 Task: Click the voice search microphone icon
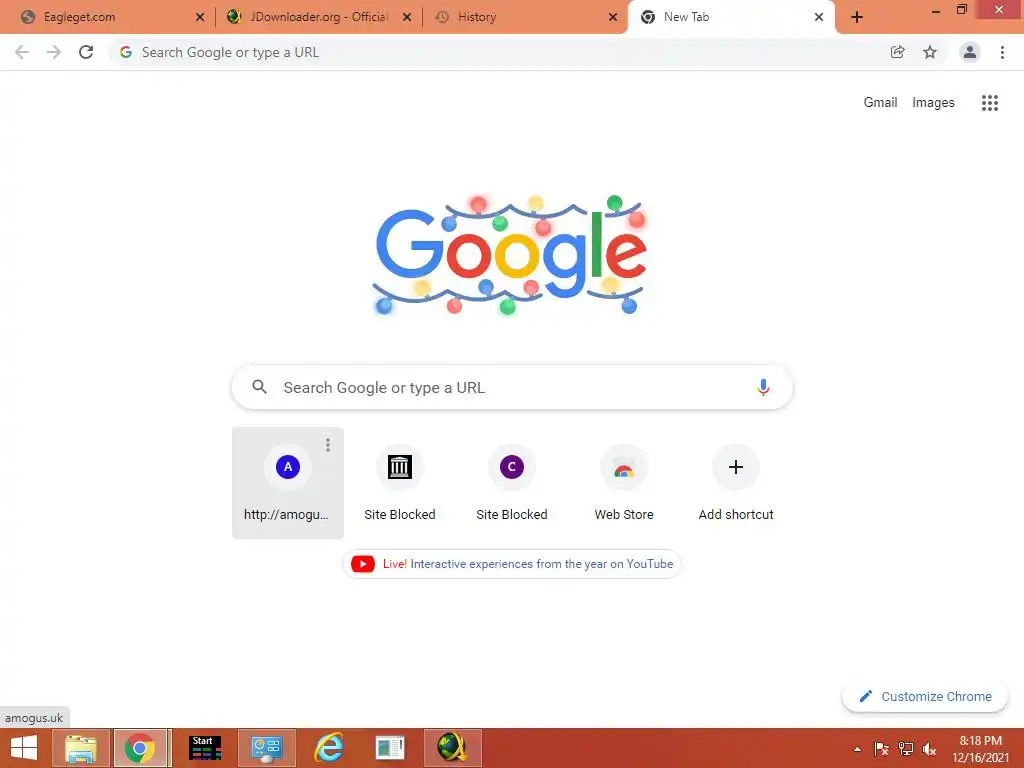tap(763, 387)
